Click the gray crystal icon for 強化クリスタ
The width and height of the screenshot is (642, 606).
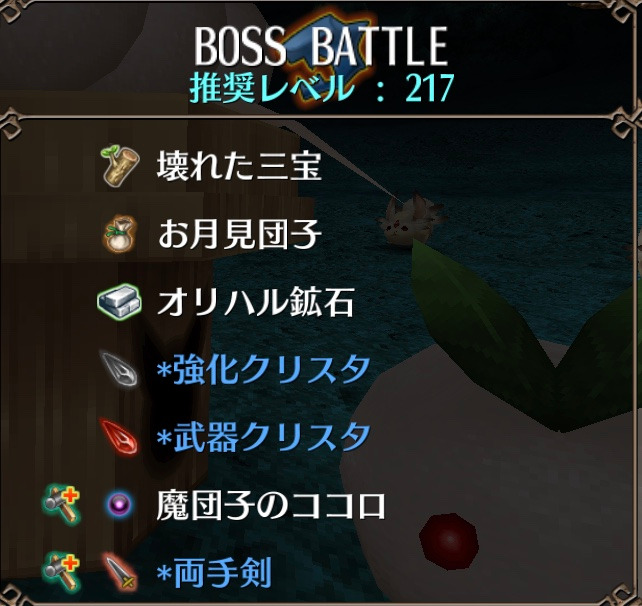119,370
